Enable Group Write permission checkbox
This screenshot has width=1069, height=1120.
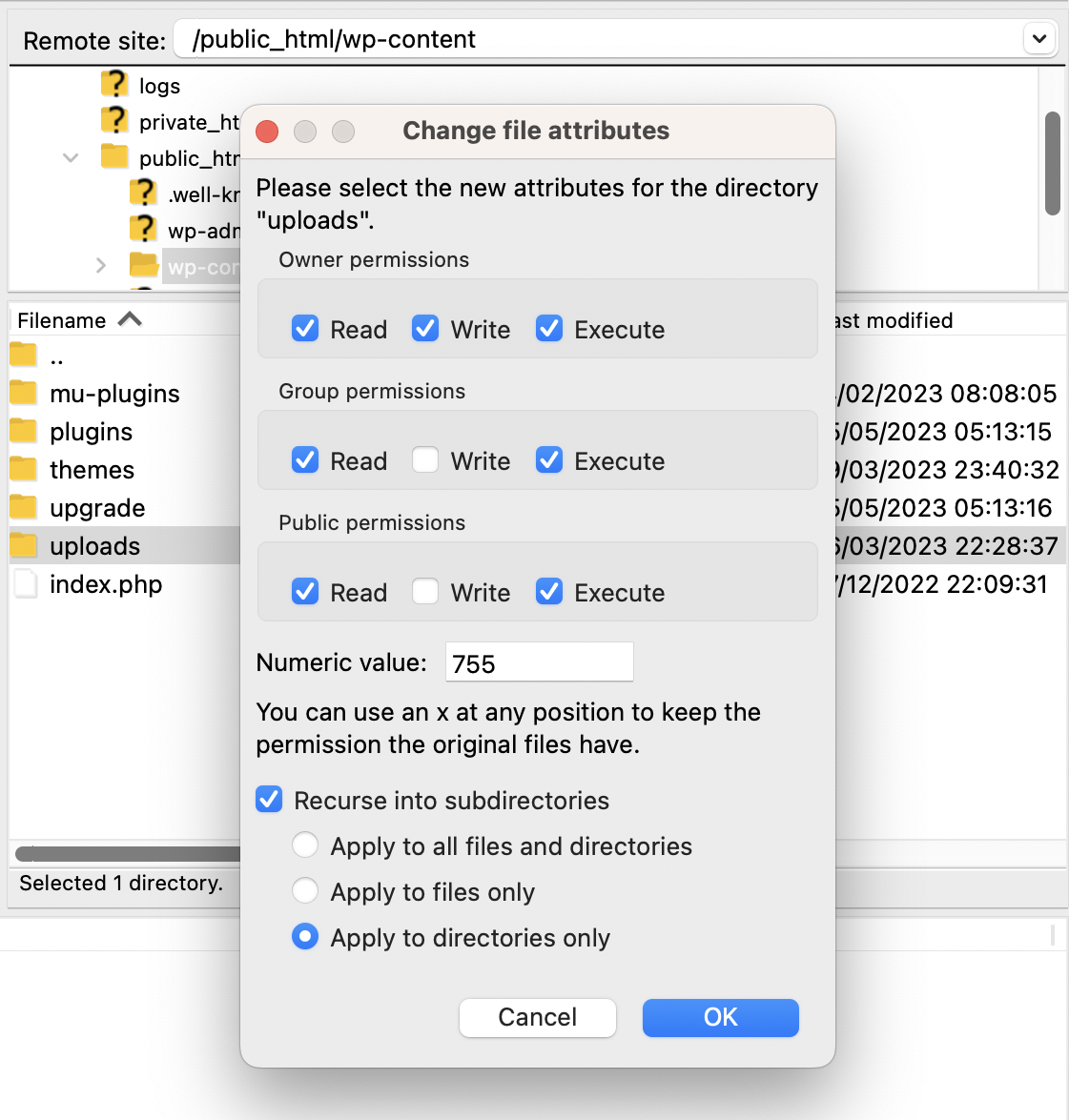pos(425,460)
